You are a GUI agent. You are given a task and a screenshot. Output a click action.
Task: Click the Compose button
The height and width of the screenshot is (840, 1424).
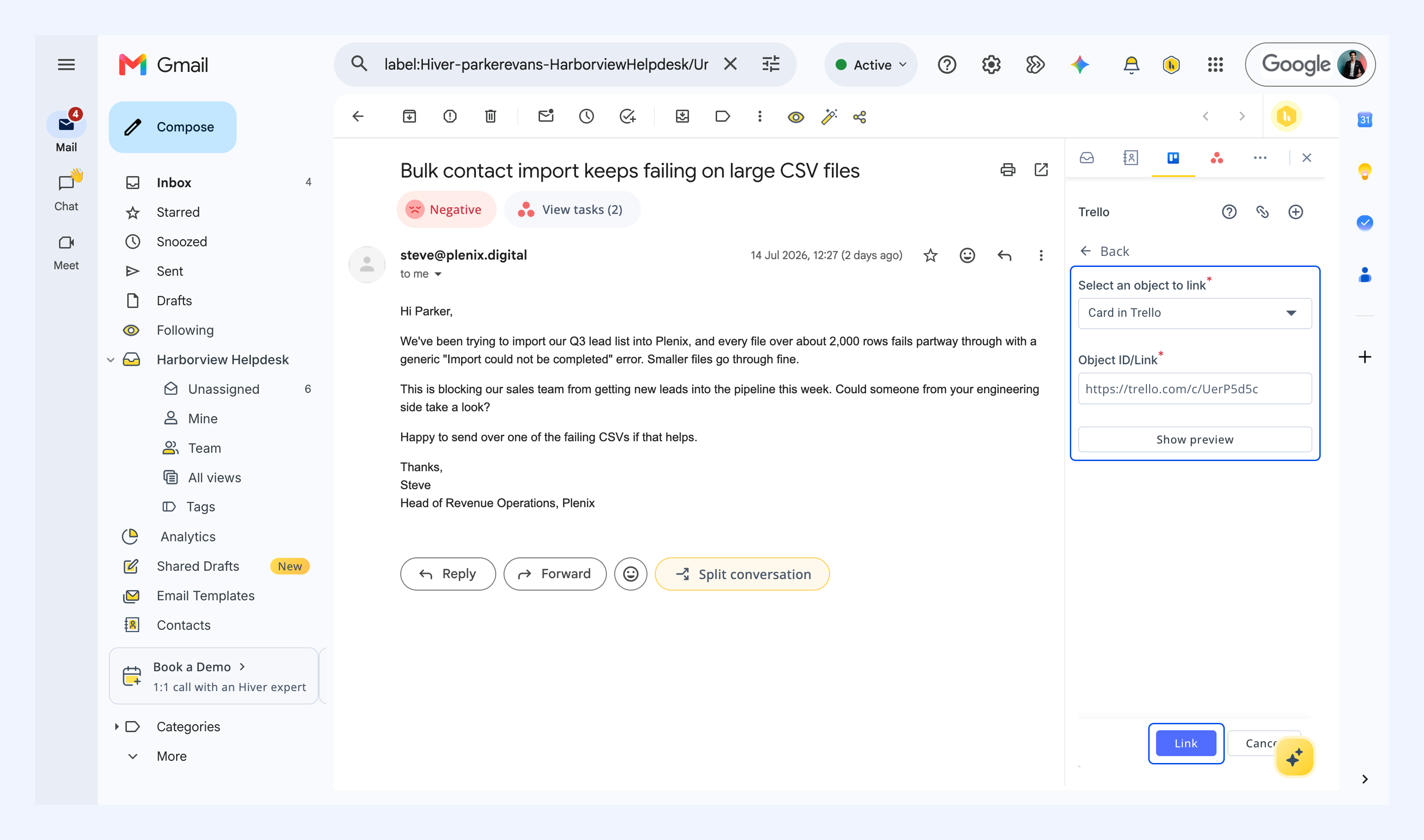click(x=172, y=127)
